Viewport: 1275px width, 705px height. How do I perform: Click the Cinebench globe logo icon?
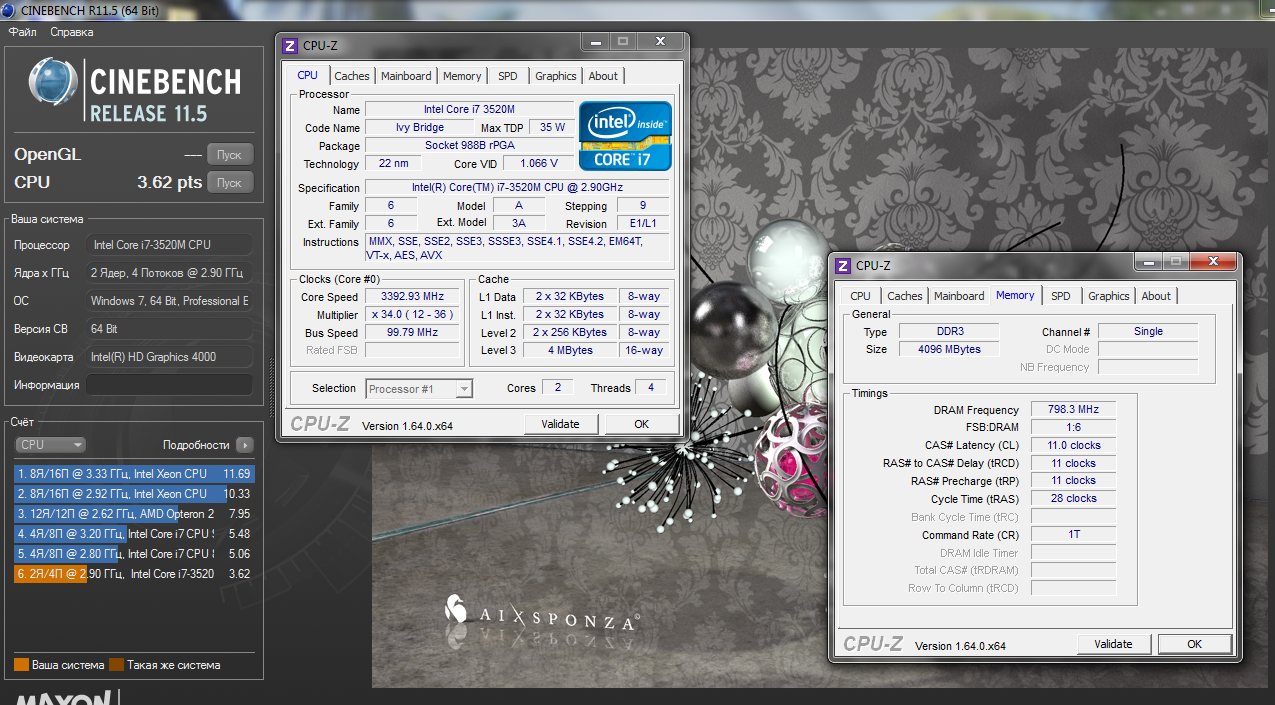point(55,82)
